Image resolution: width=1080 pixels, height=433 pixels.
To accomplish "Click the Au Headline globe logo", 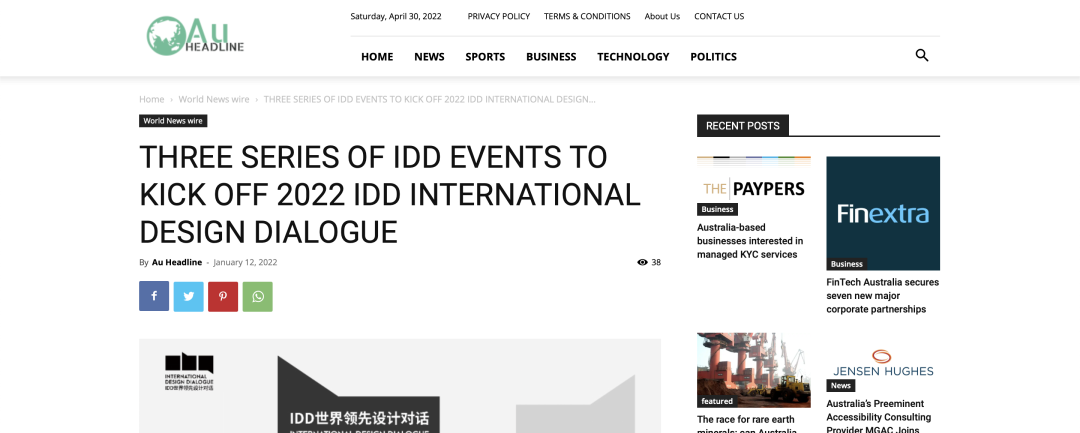I will pos(195,36).
